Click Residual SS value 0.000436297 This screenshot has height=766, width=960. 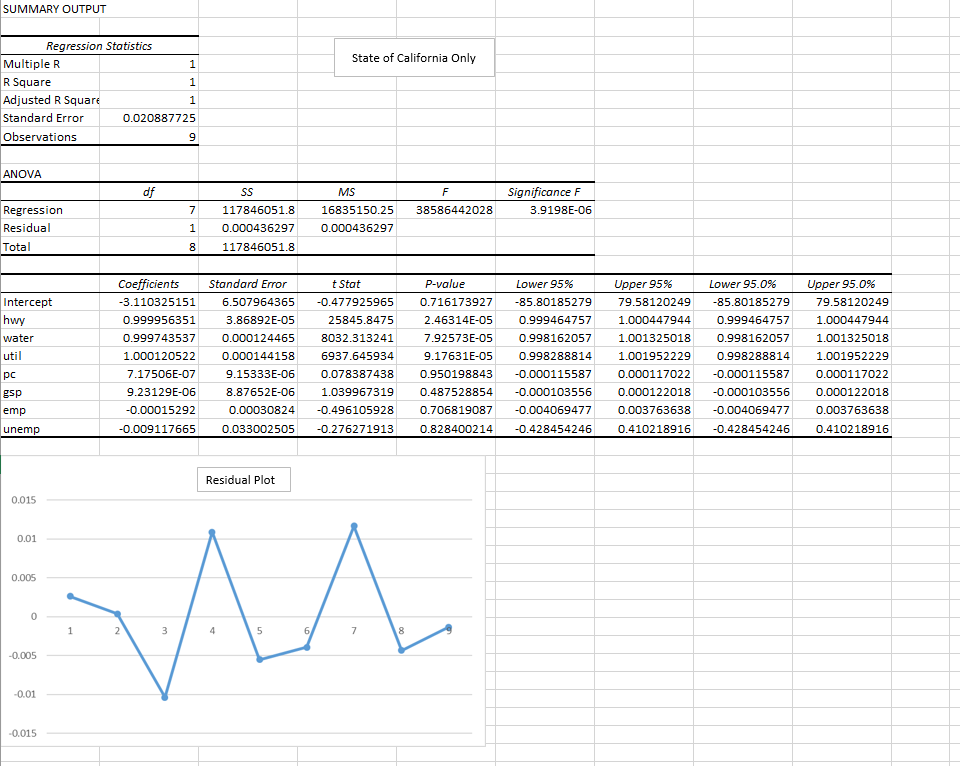[x=248, y=228]
